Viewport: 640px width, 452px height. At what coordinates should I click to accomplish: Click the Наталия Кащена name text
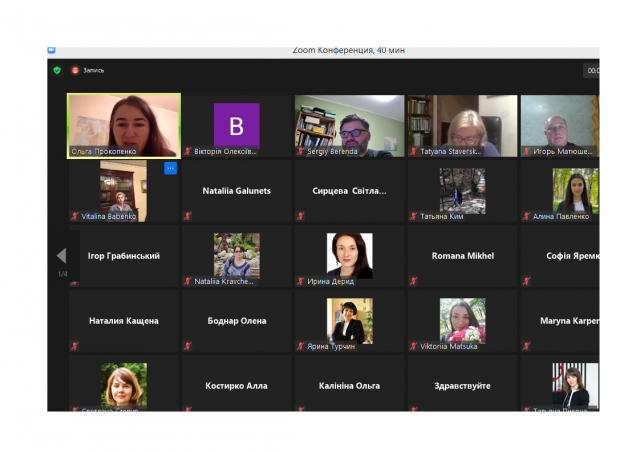124,321
